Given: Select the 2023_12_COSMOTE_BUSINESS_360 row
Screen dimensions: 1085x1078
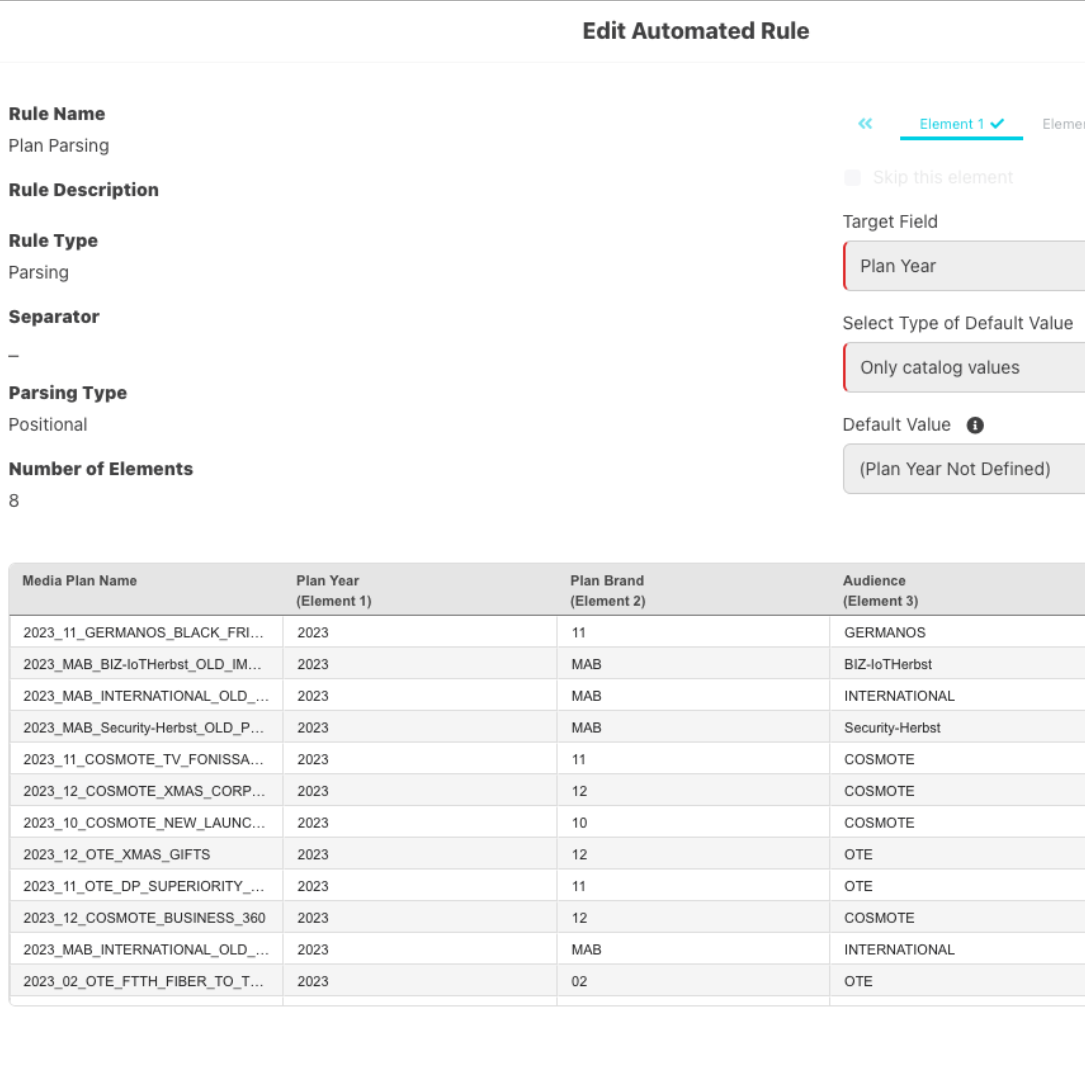Looking at the screenshot, I should pos(144,918).
